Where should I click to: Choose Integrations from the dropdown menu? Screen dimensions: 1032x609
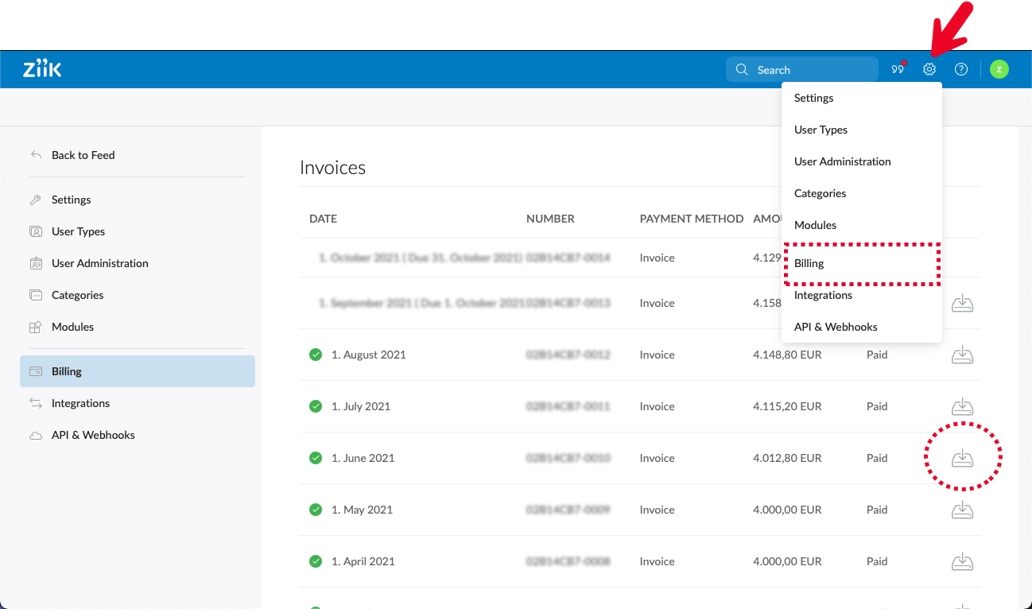[x=823, y=295]
